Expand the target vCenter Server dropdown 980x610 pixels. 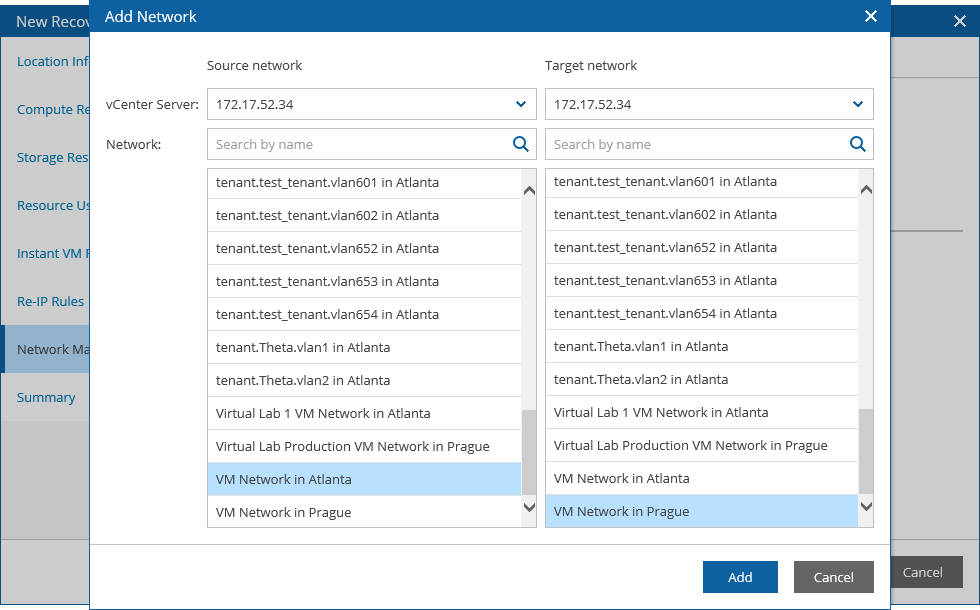click(x=857, y=104)
